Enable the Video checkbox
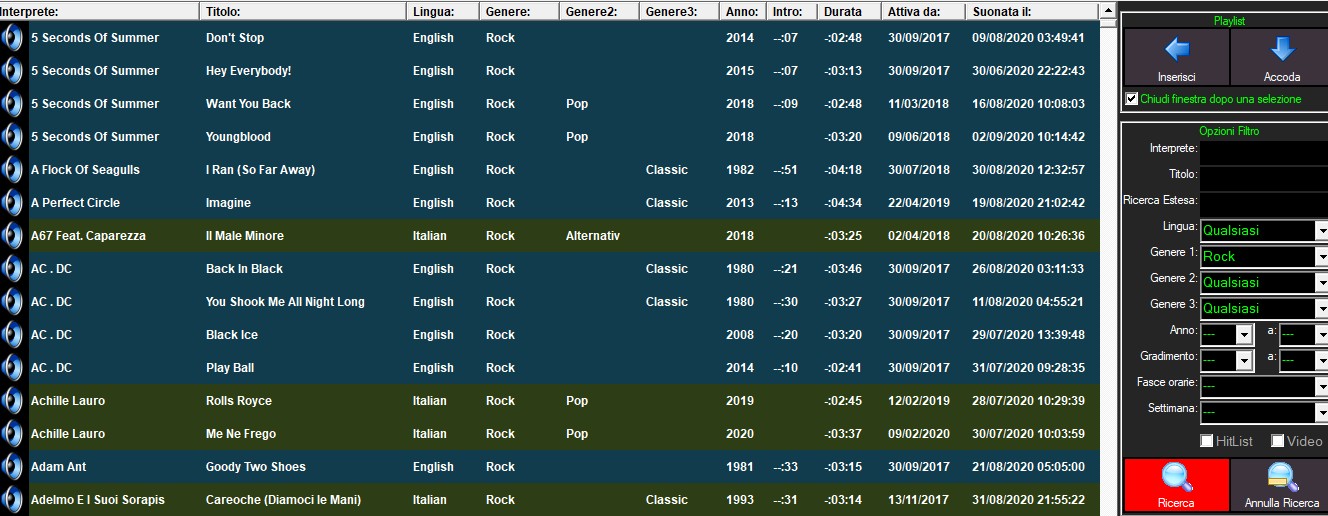 coord(1277,441)
